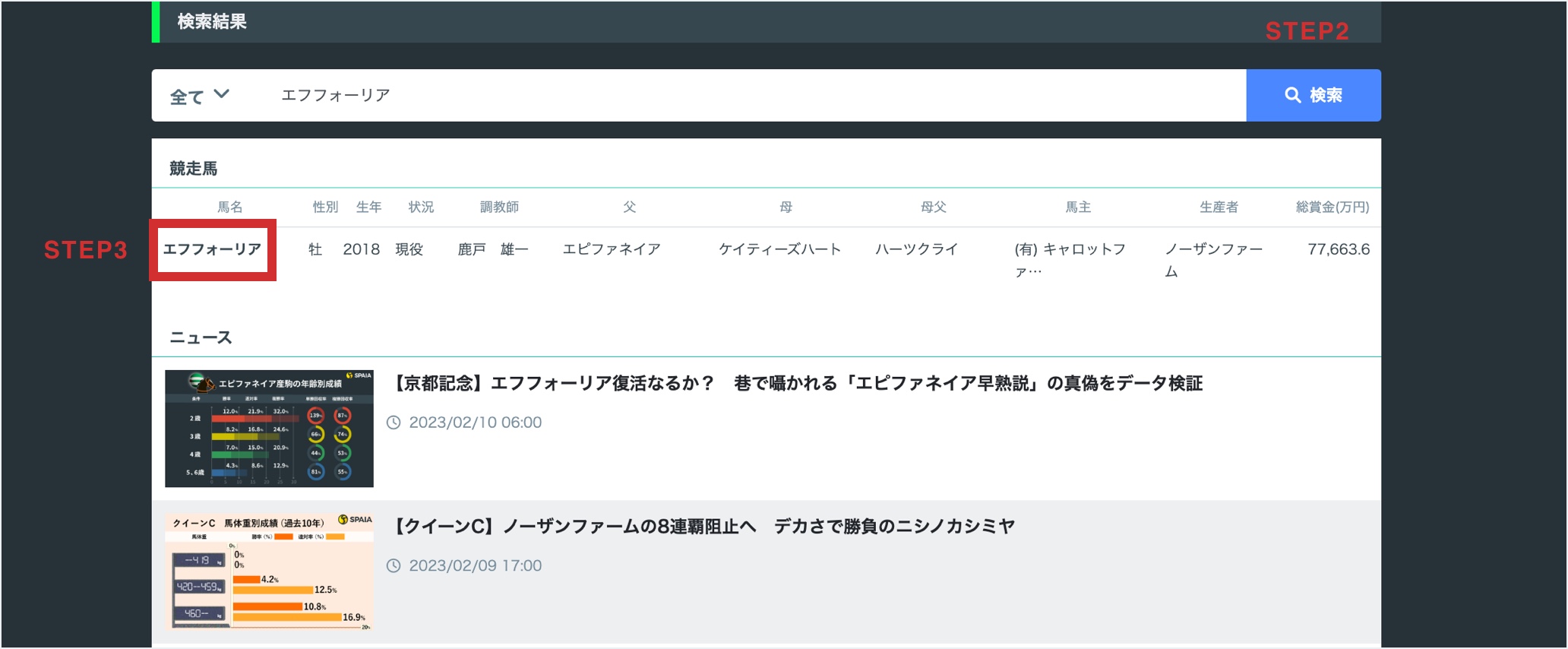Image resolution: width=1568 pixels, height=649 pixels.
Task: Click dam name ケイティーズハート
Action: 779,249
